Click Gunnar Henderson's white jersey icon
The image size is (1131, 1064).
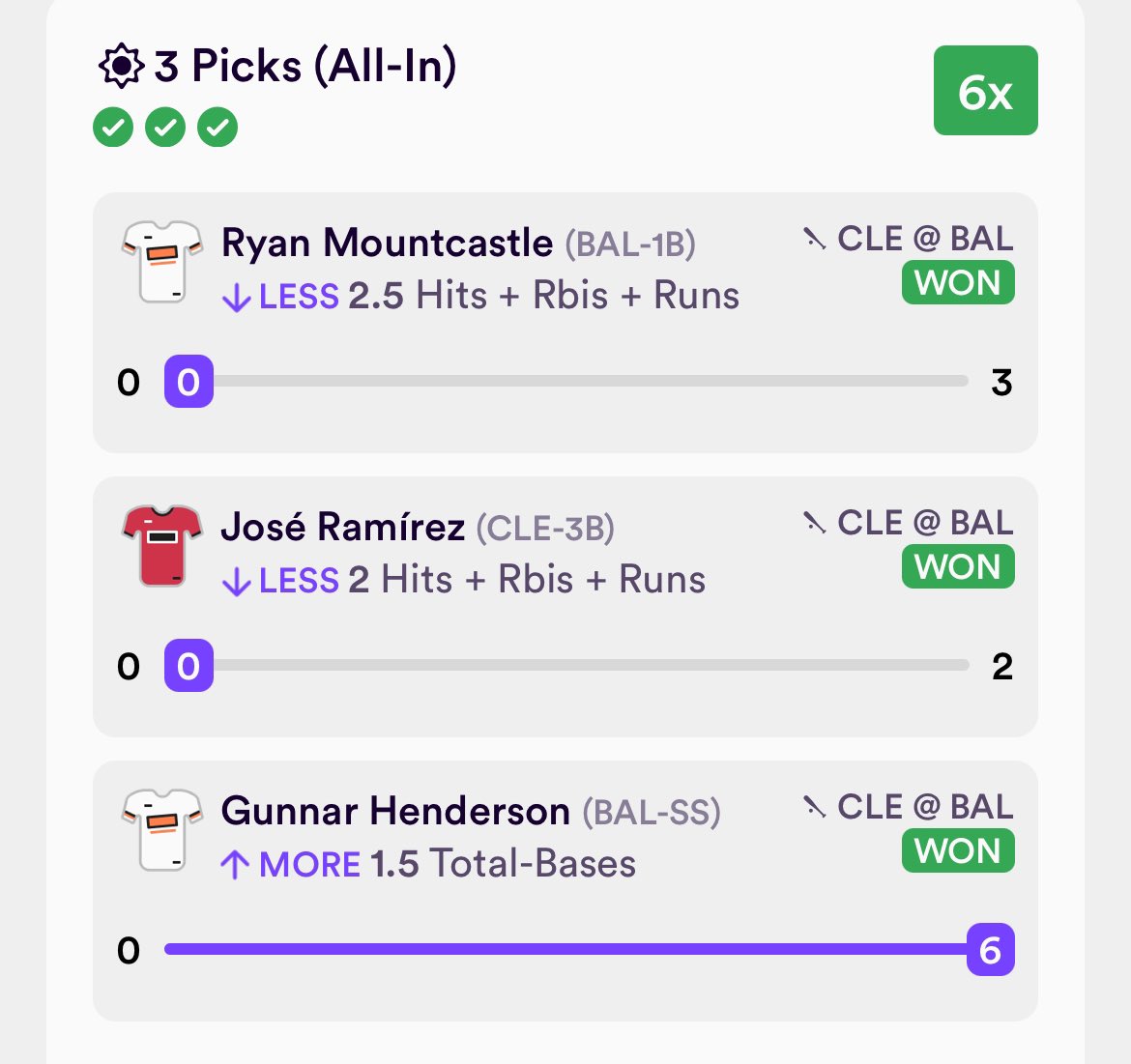coord(162,830)
